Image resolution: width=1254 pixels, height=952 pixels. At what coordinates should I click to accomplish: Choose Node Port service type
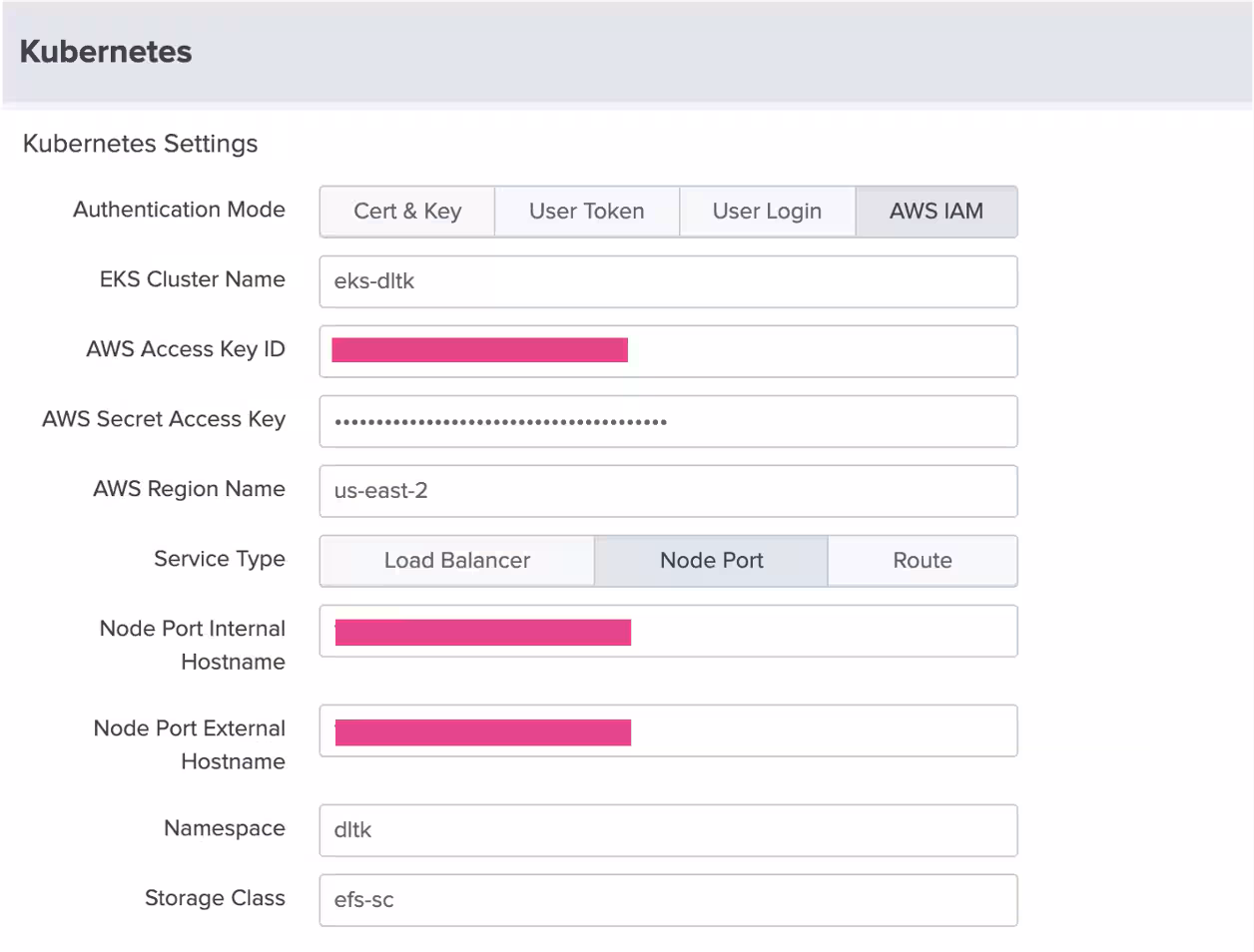[x=711, y=561]
